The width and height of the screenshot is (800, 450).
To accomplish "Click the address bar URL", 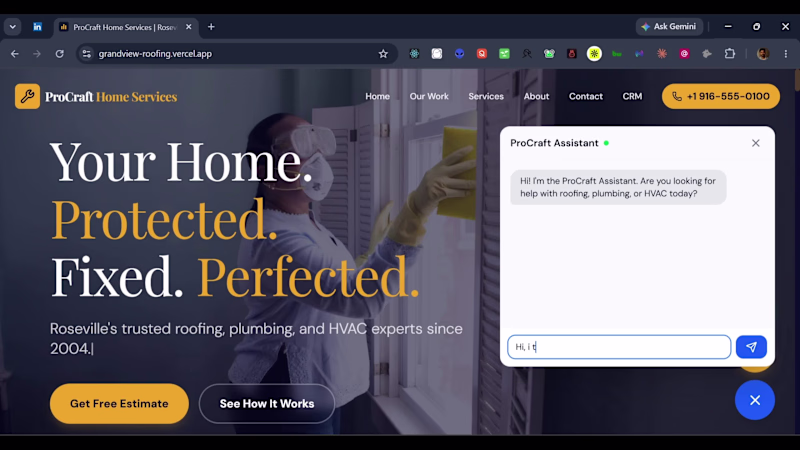I will 155,54.
